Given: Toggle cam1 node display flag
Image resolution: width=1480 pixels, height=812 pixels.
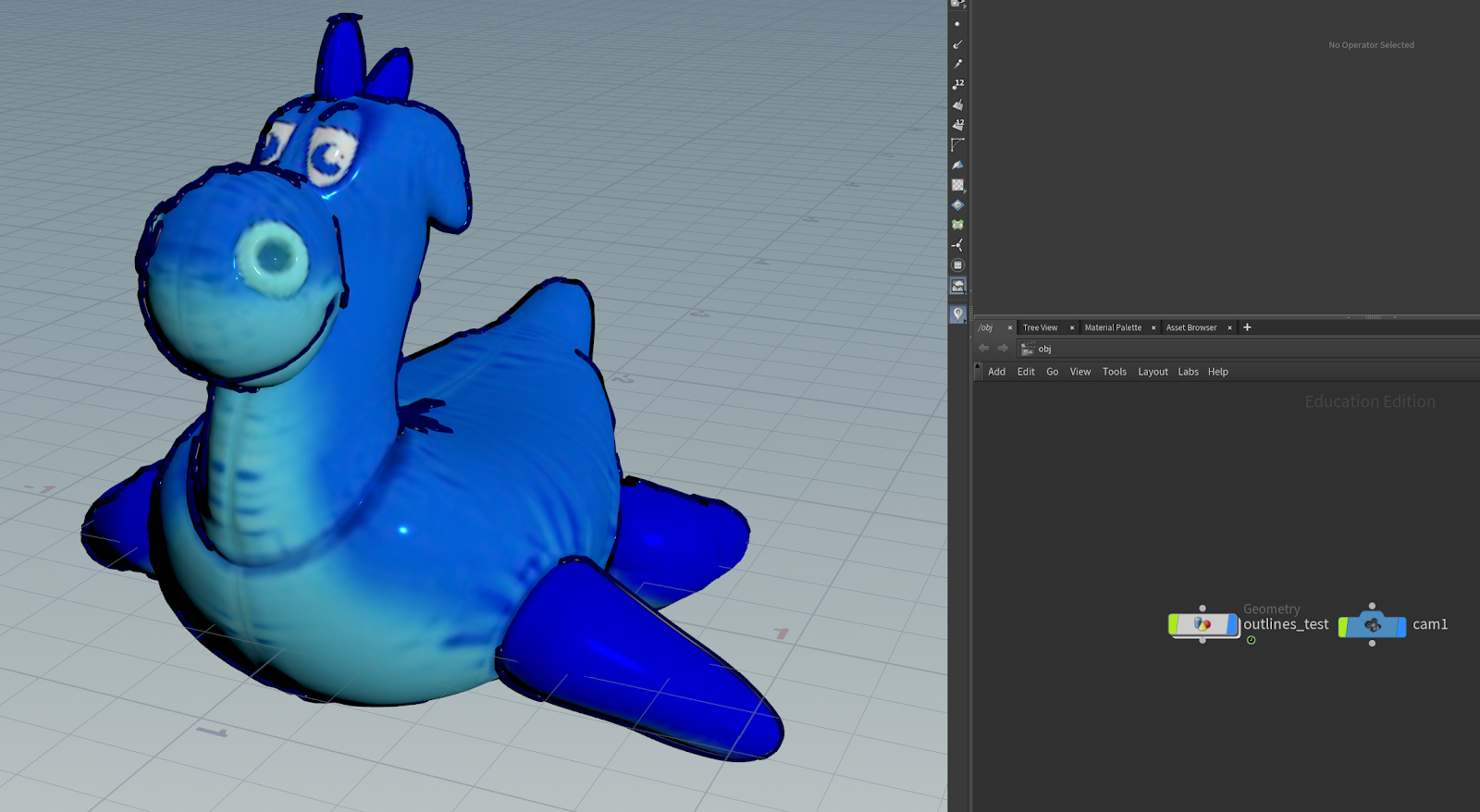Looking at the screenshot, I should point(1401,626).
